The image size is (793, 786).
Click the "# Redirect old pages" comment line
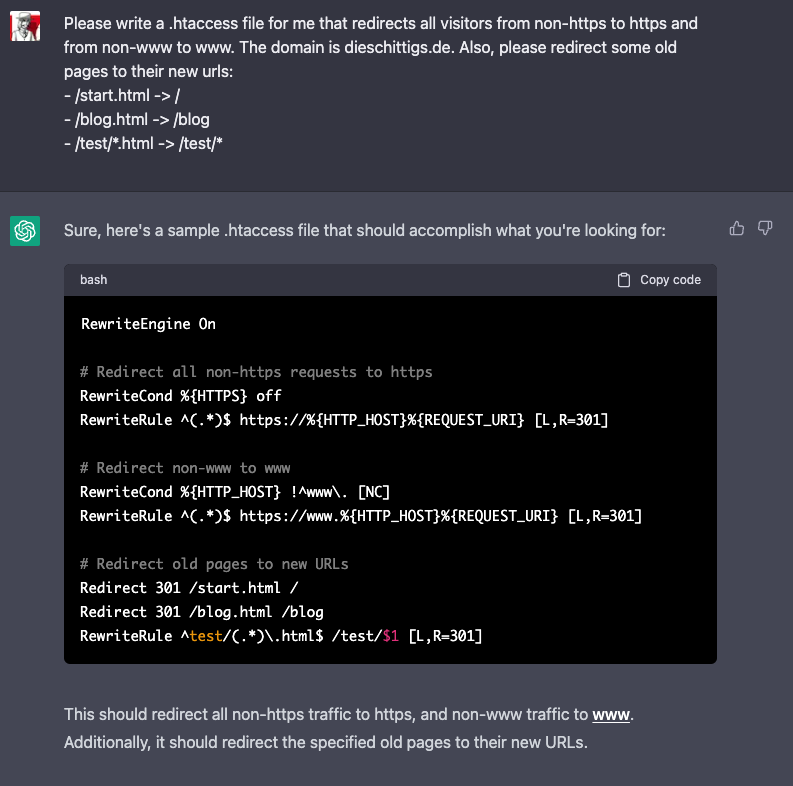[214, 564]
